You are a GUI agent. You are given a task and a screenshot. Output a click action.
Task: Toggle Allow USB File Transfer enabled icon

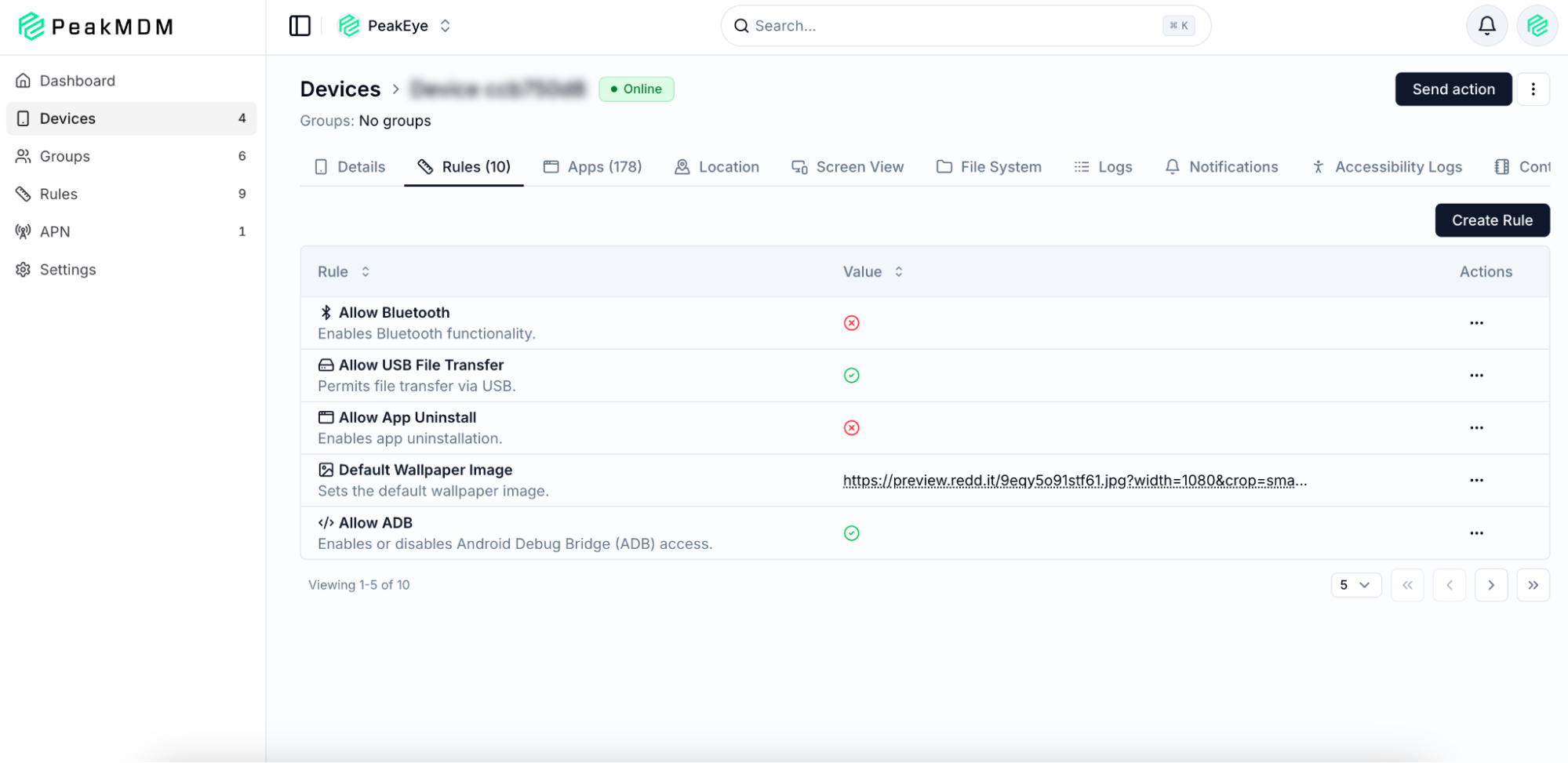[851, 376]
